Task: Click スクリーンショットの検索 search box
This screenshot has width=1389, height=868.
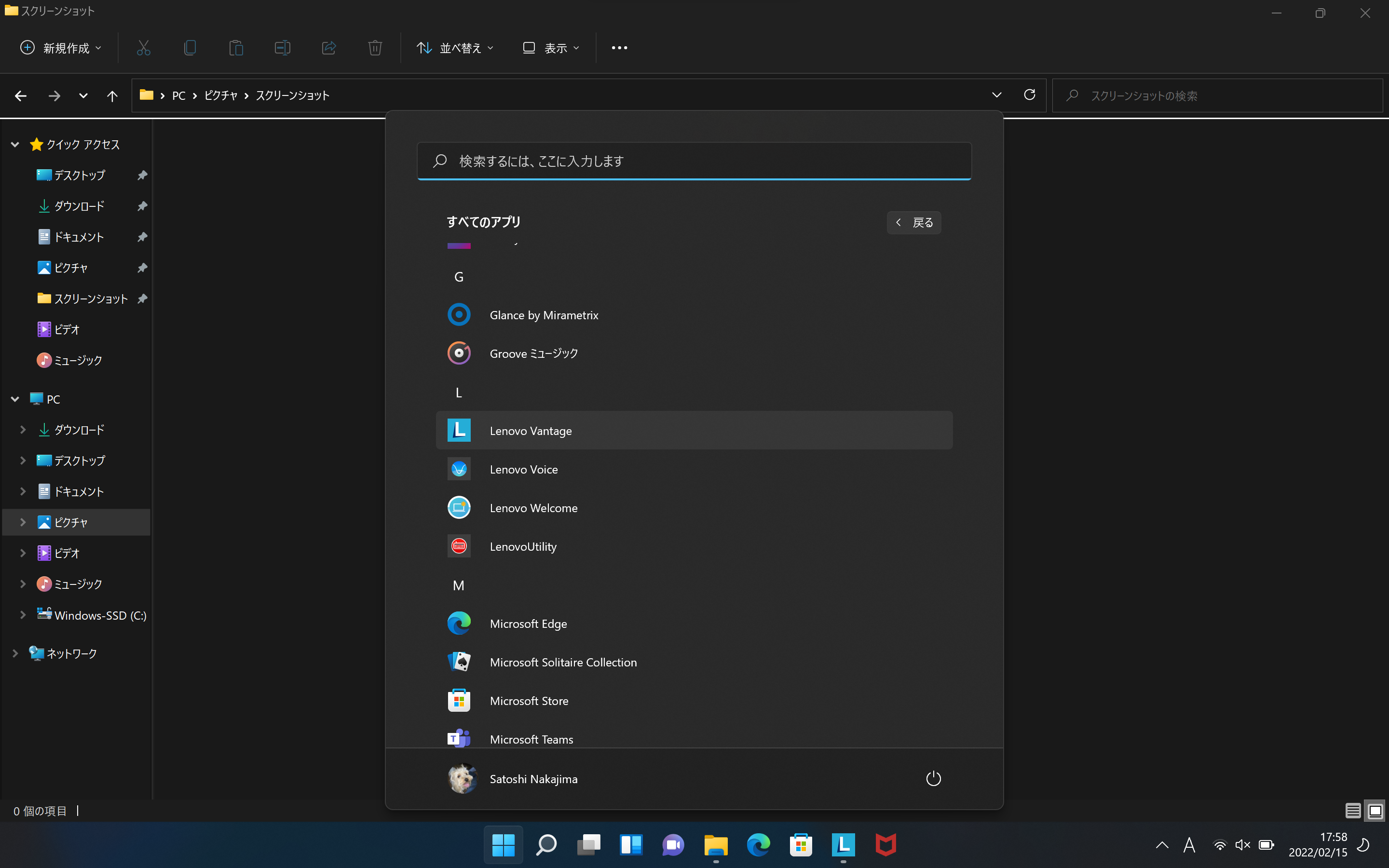Action: pyautogui.click(x=1217, y=96)
